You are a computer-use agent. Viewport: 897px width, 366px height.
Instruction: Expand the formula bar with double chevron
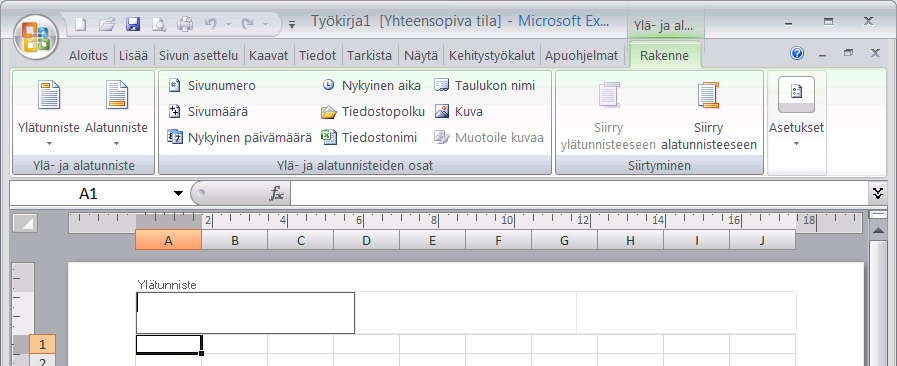(878, 193)
